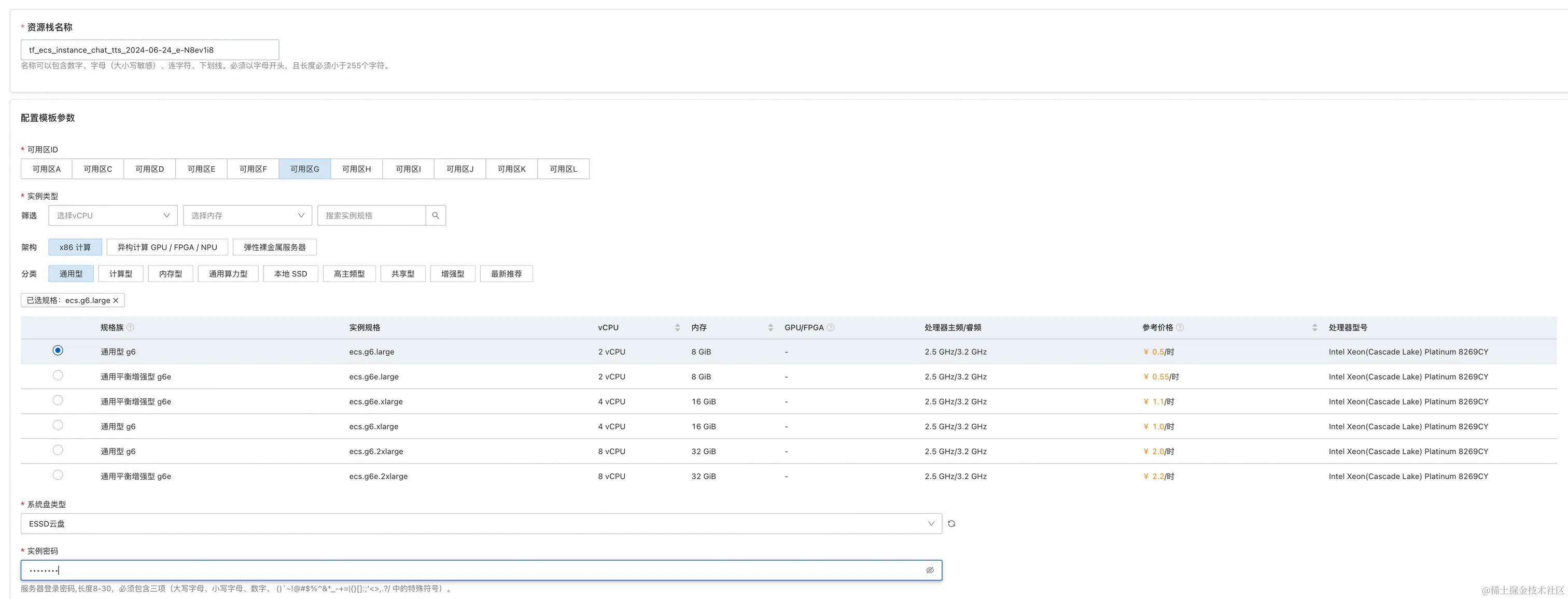This screenshot has width=1568, height=599.
Task: Click the refresh icon beside system disk type
Action: 951,523
